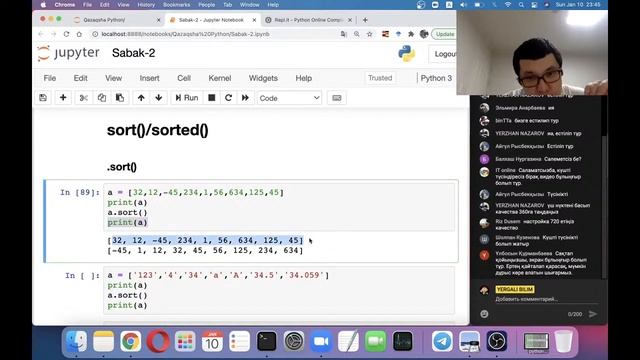Open Telegram from the Dock
The height and width of the screenshot is (360, 640).
442,341
